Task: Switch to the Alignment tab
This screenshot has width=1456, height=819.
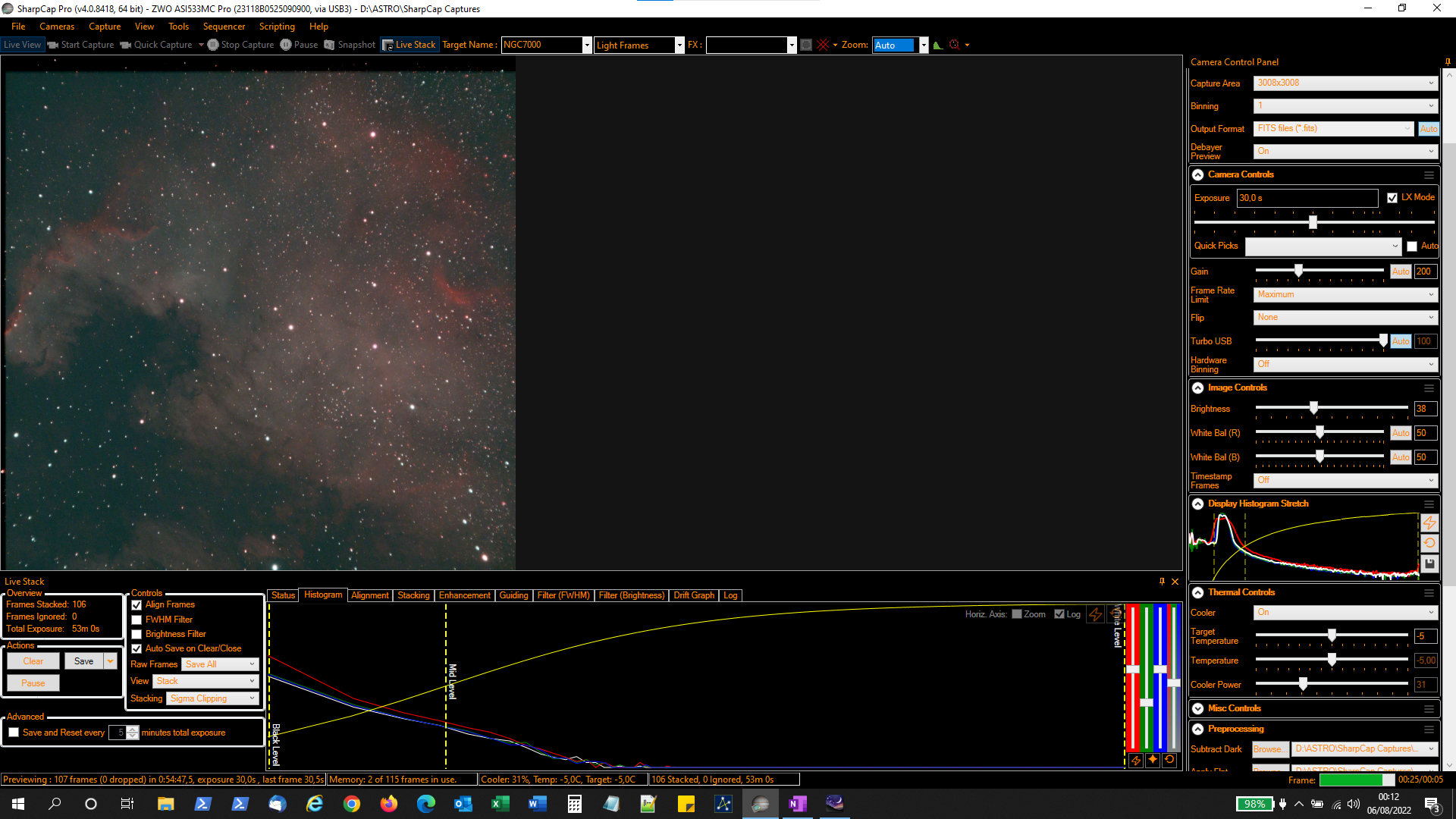Action: (370, 595)
